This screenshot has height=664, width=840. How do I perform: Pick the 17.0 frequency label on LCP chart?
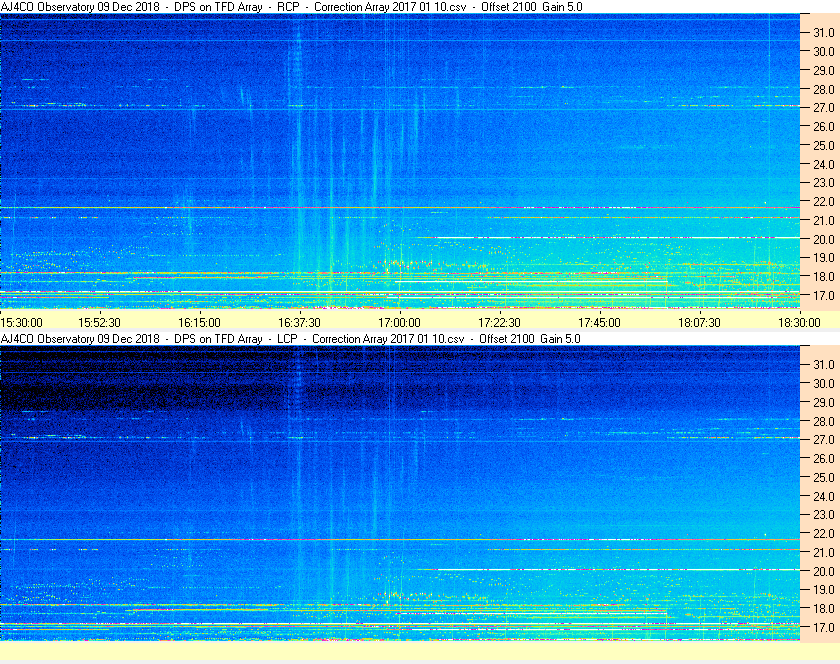click(824, 628)
